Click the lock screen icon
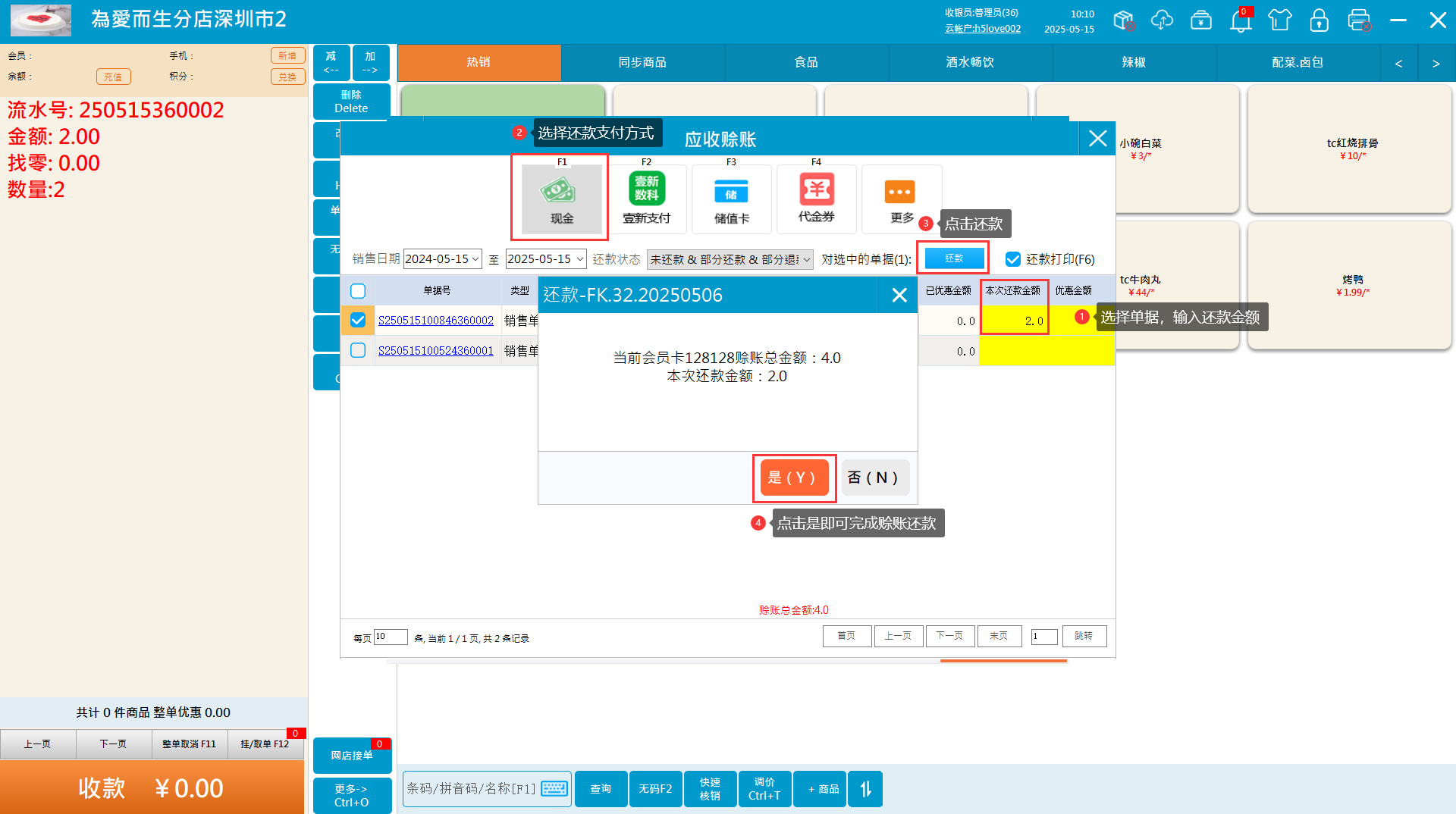The height and width of the screenshot is (814, 1456). pos(1319,20)
